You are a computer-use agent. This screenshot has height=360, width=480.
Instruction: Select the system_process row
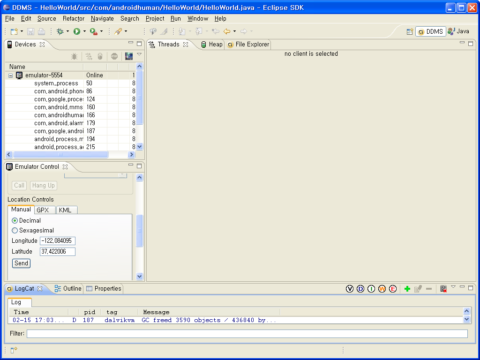click(x=70, y=83)
